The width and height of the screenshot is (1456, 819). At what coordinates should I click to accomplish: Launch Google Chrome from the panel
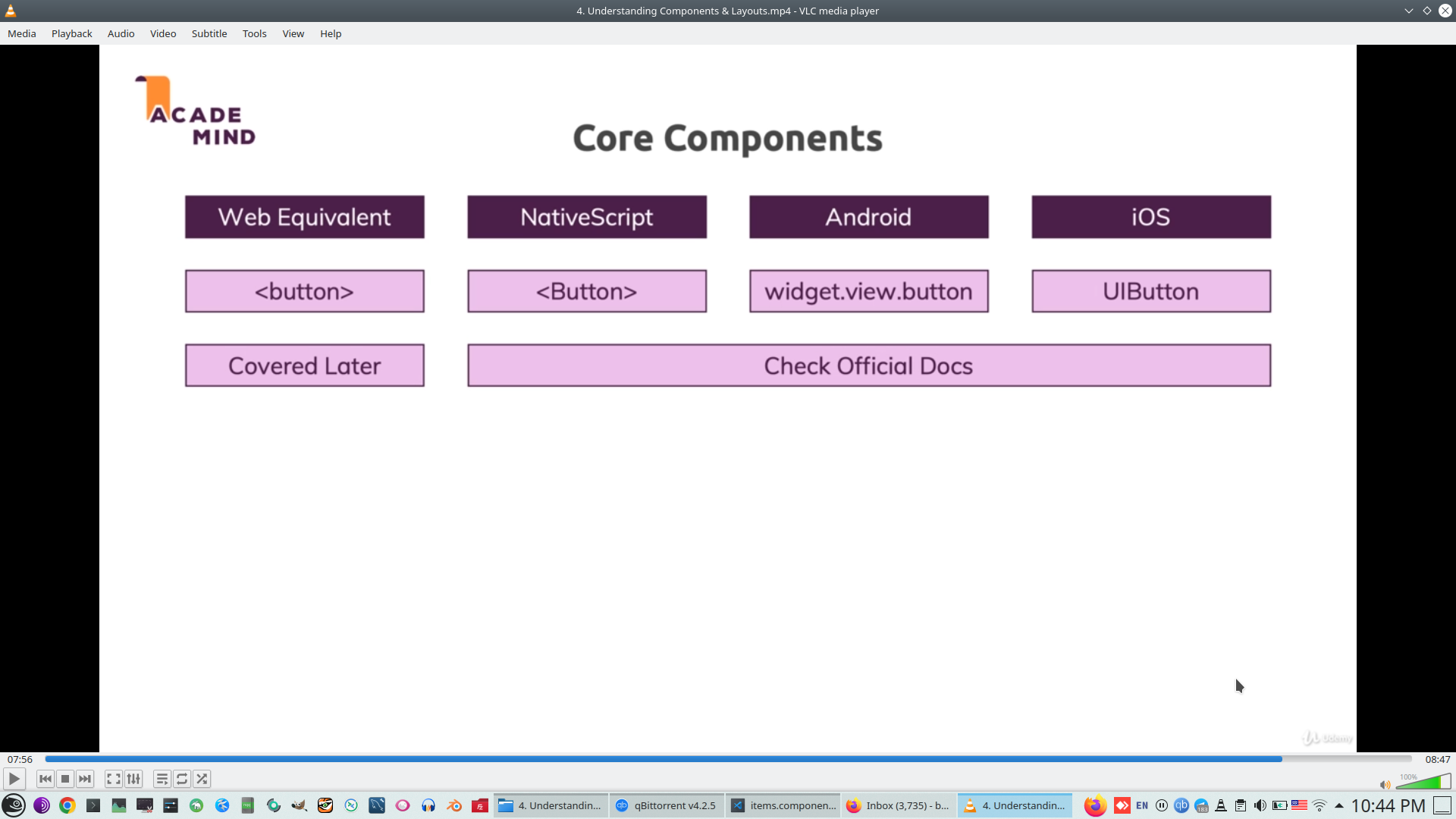click(x=67, y=805)
